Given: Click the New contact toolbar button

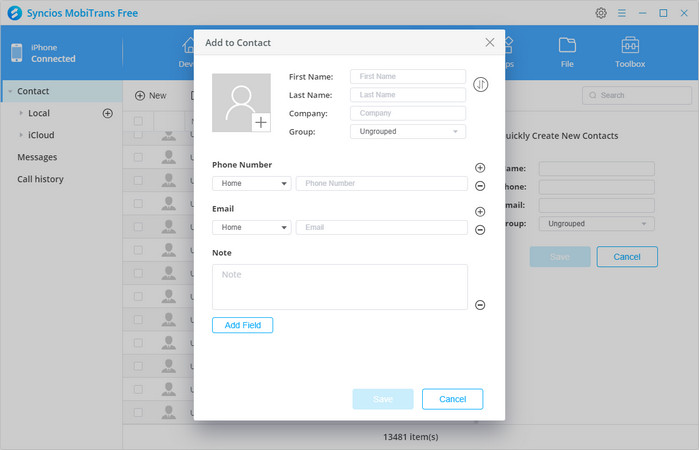Looking at the screenshot, I should (151, 95).
